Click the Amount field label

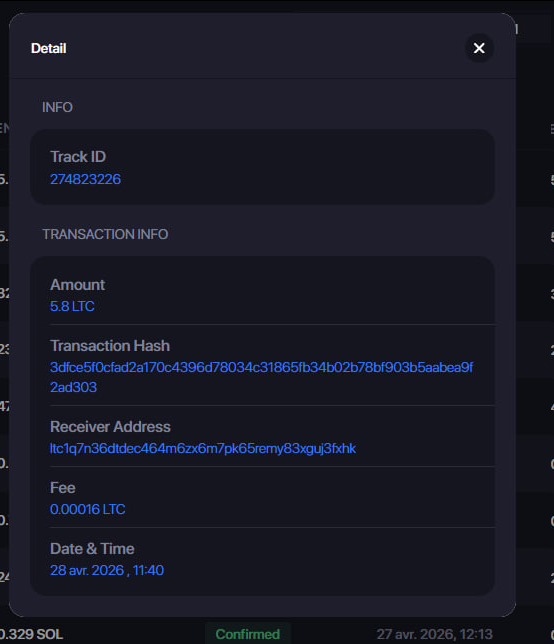point(78,285)
